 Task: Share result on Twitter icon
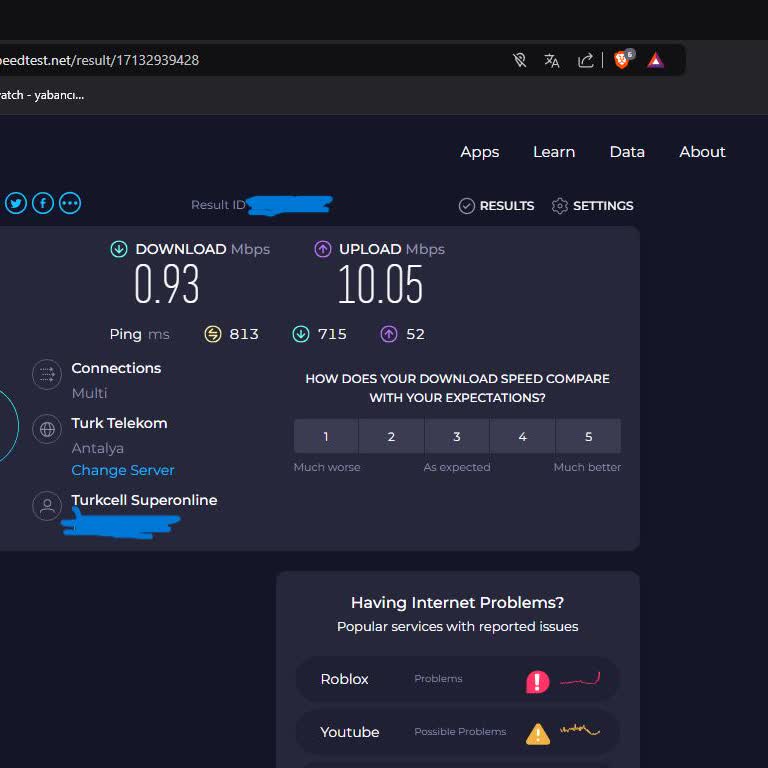tap(16, 203)
